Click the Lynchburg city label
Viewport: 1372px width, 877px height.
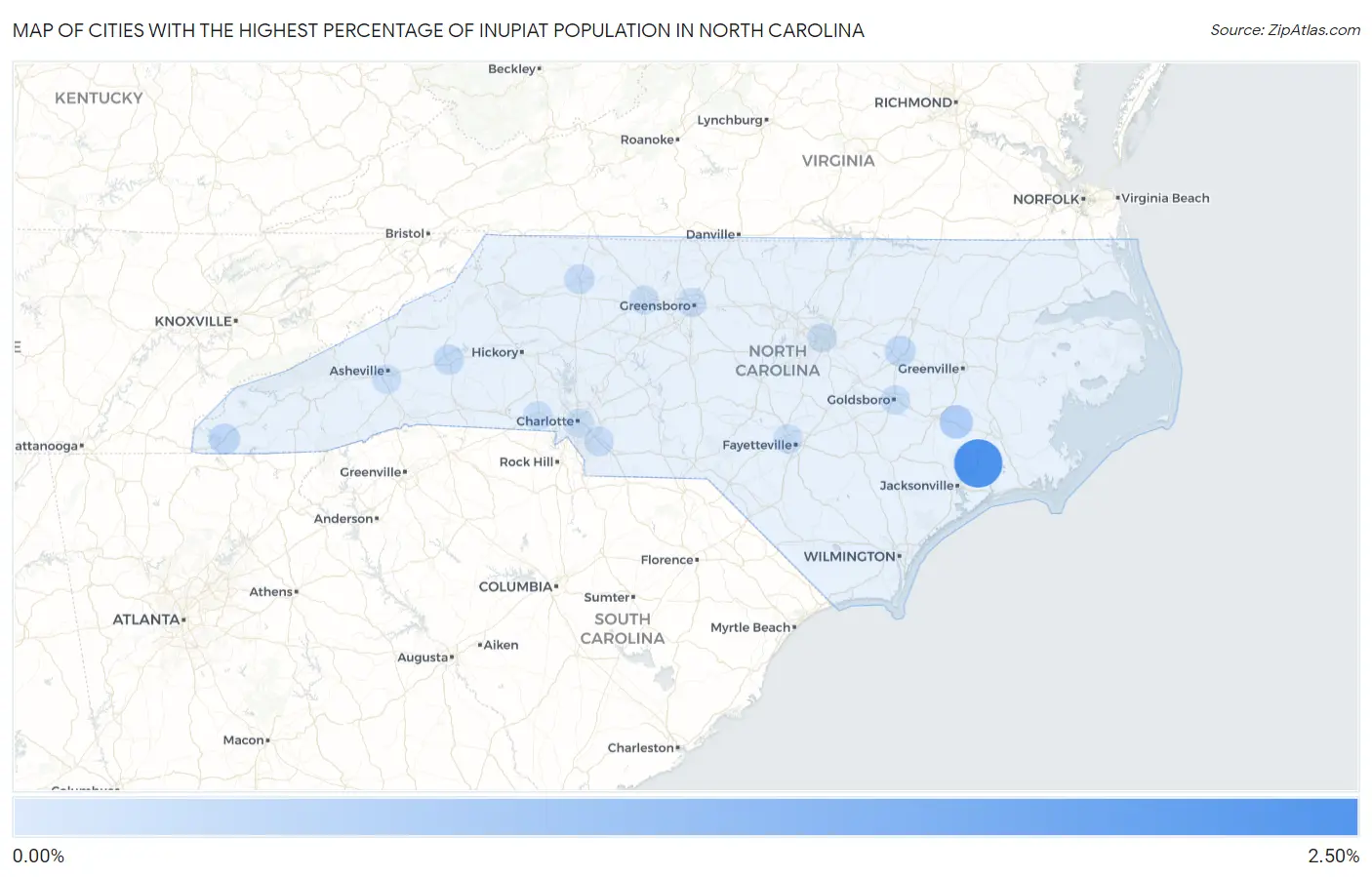[x=730, y=120]
